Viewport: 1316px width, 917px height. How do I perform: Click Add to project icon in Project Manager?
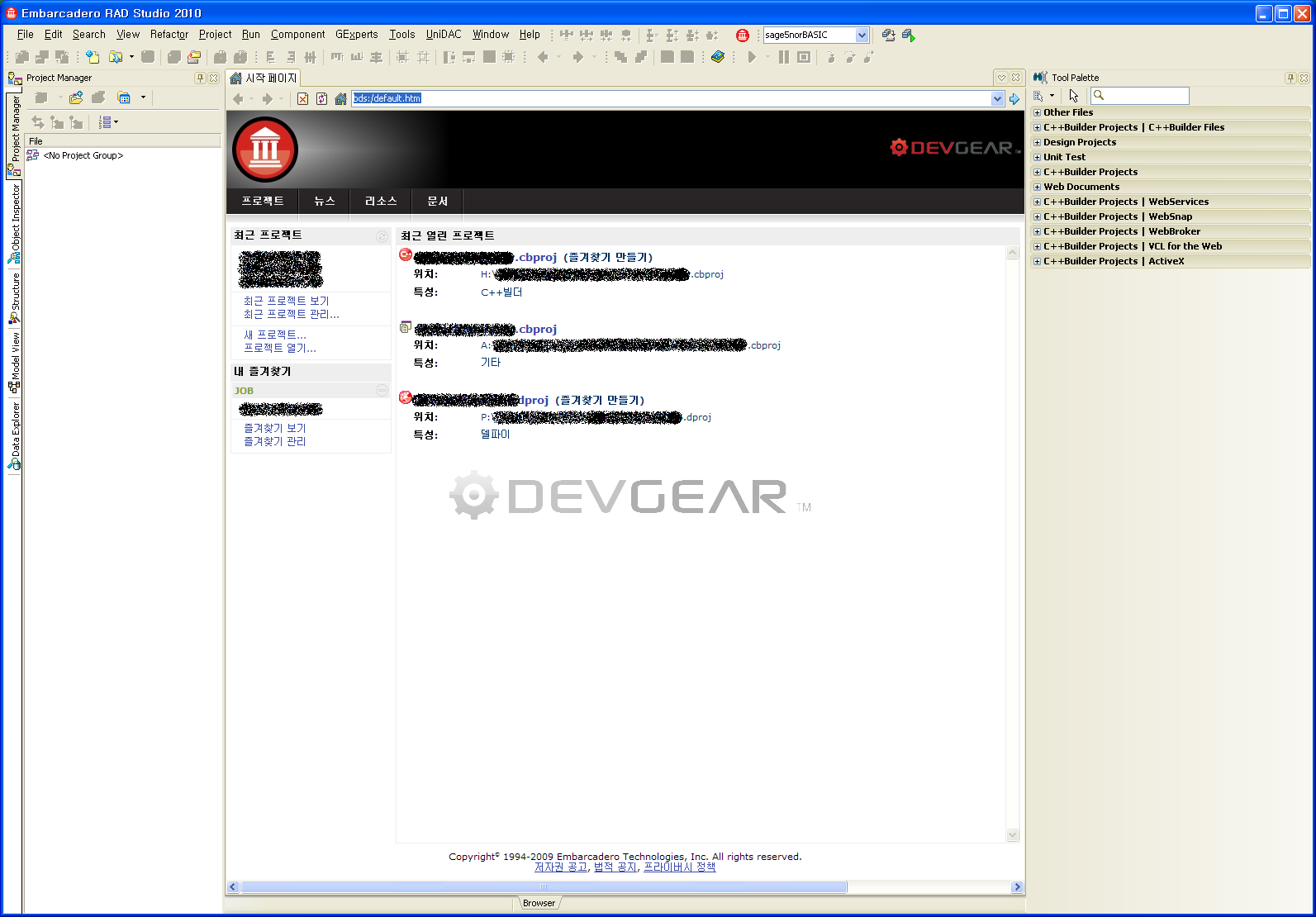[x=76, y=97]
